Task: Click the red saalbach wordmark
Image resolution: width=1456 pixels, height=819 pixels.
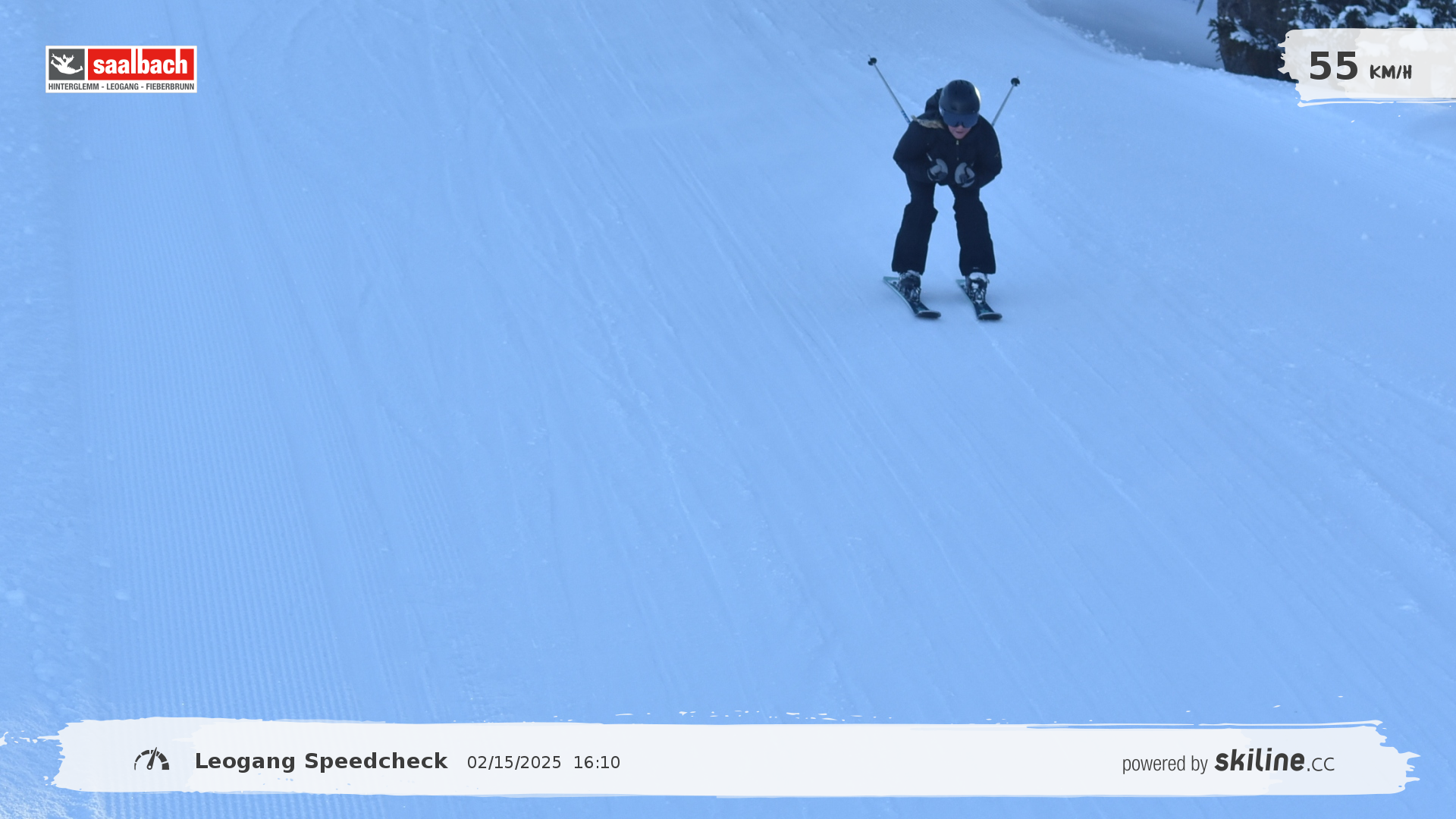Action: (141, 64)
